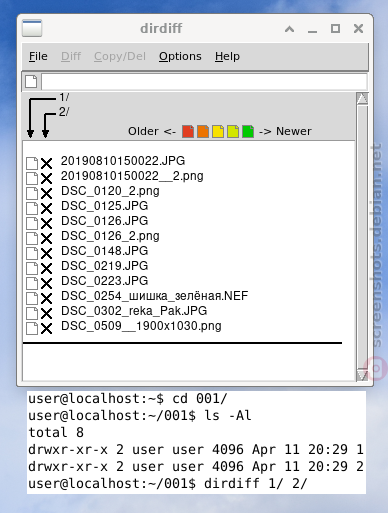Open the dirdiff window menu icon

click(x=32, y=28)
